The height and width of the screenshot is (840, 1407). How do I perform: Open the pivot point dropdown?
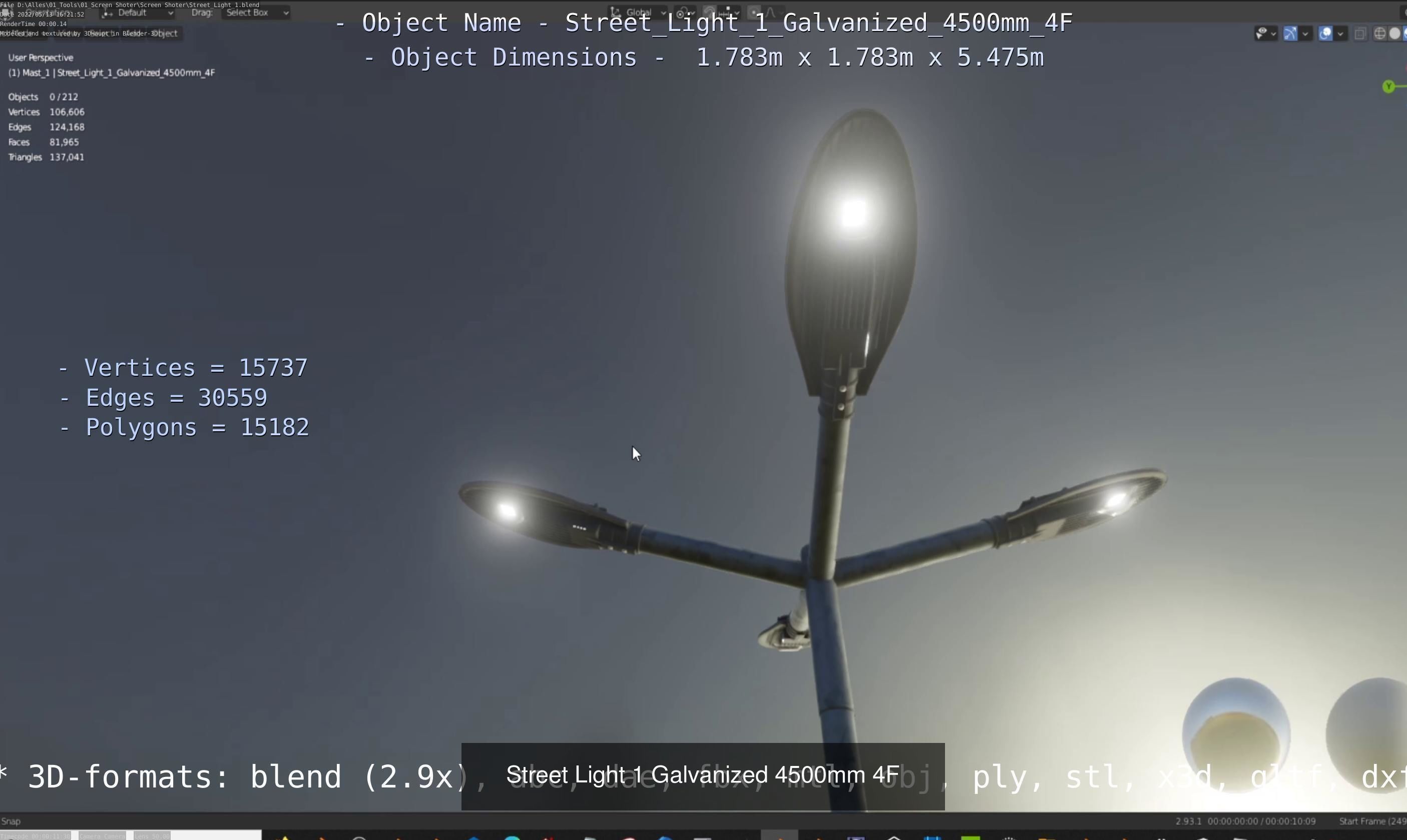click(x=685, y=13)
